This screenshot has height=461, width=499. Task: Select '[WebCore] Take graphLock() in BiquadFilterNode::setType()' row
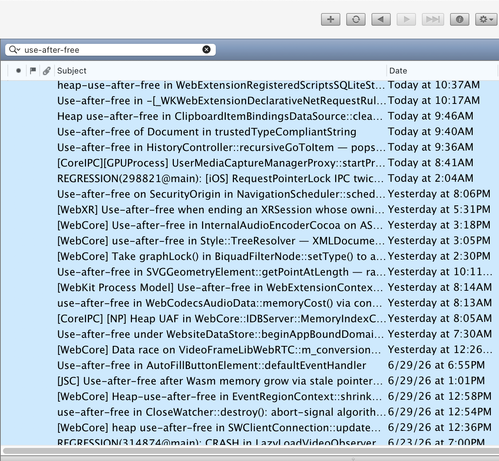point(249,256)
